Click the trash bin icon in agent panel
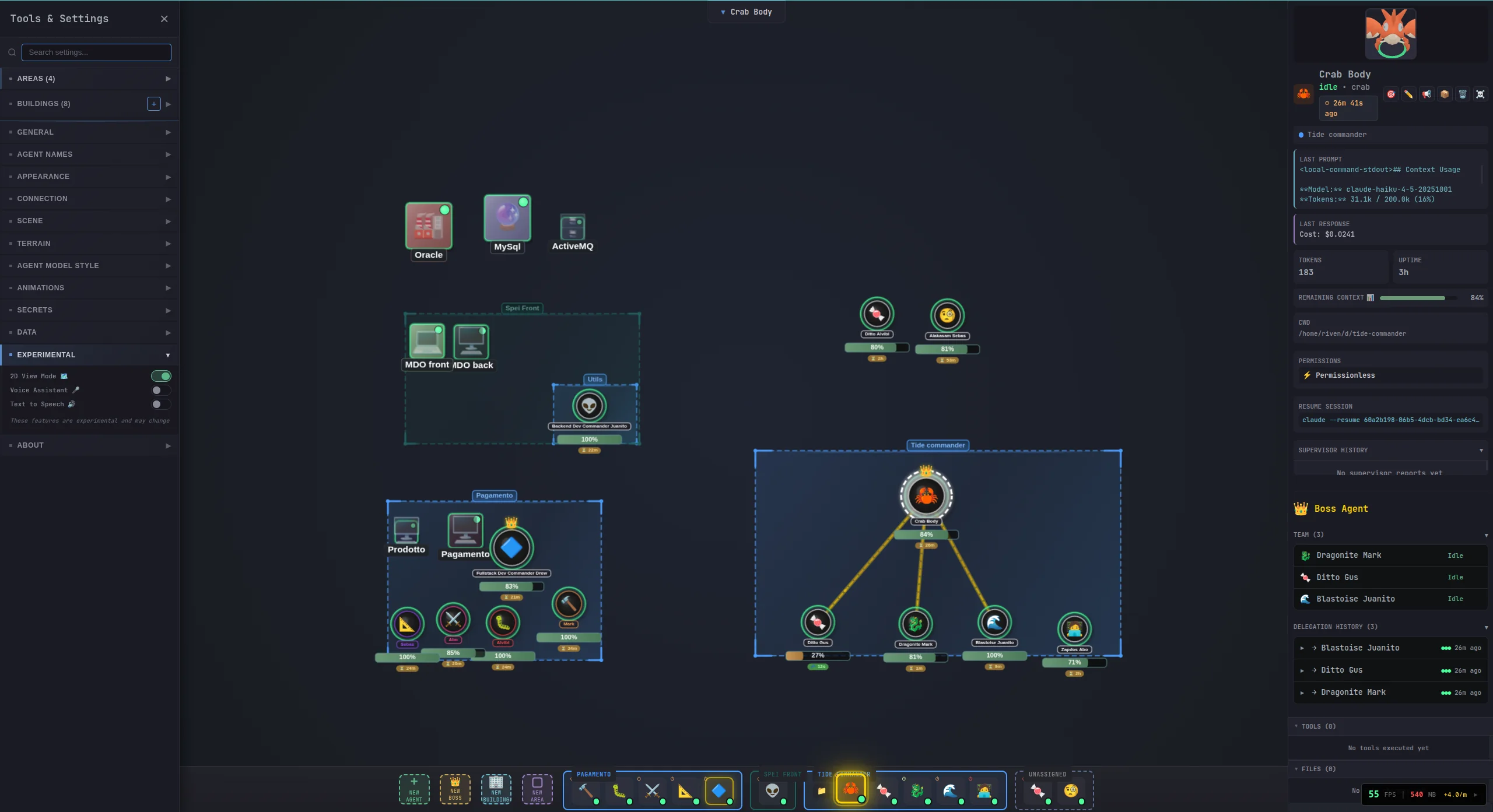Viewport: 1493px width, 812px height. pos(1463,94)
